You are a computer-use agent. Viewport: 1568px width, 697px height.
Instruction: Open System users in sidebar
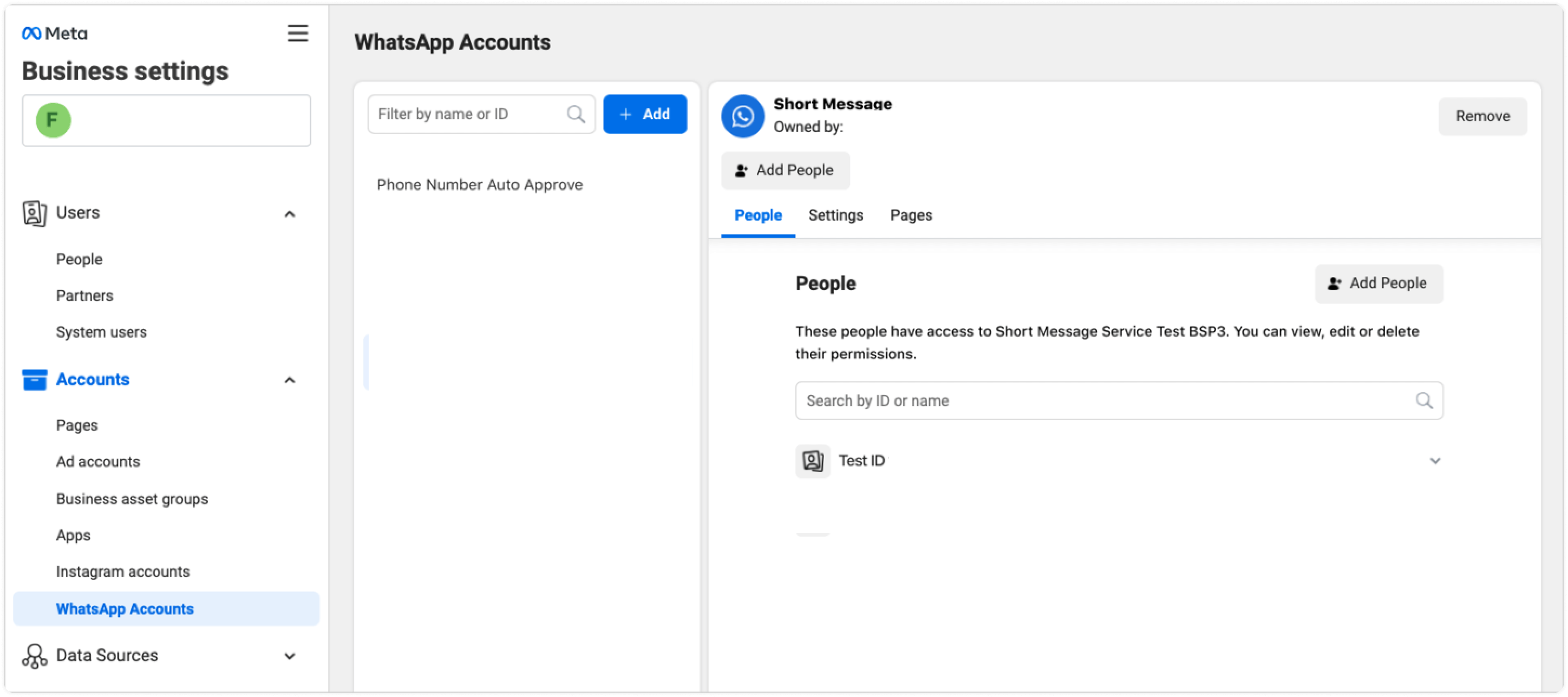click(x=102, y=332)
